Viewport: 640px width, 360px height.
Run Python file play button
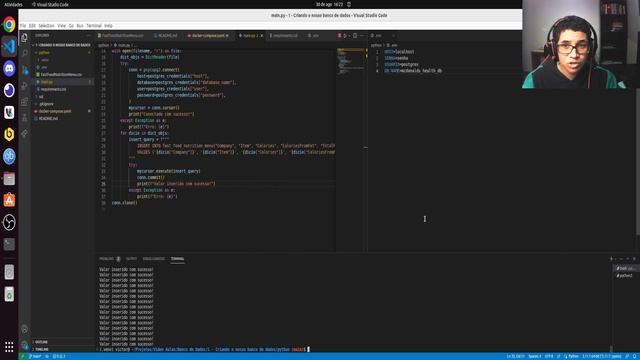(x=345, y=36)
